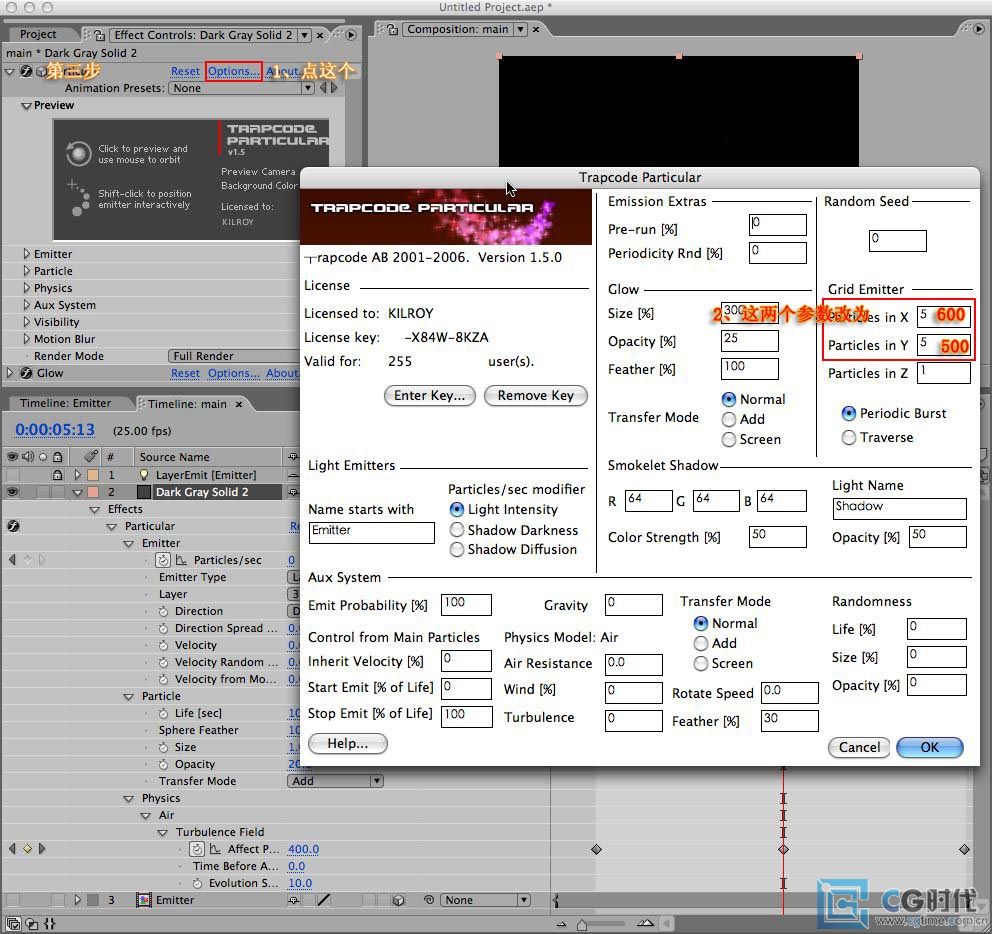Click the Velocity property stopwatch
Image resolution: width=992 pixels, height=934 pixels.
[x=163, y=645]
